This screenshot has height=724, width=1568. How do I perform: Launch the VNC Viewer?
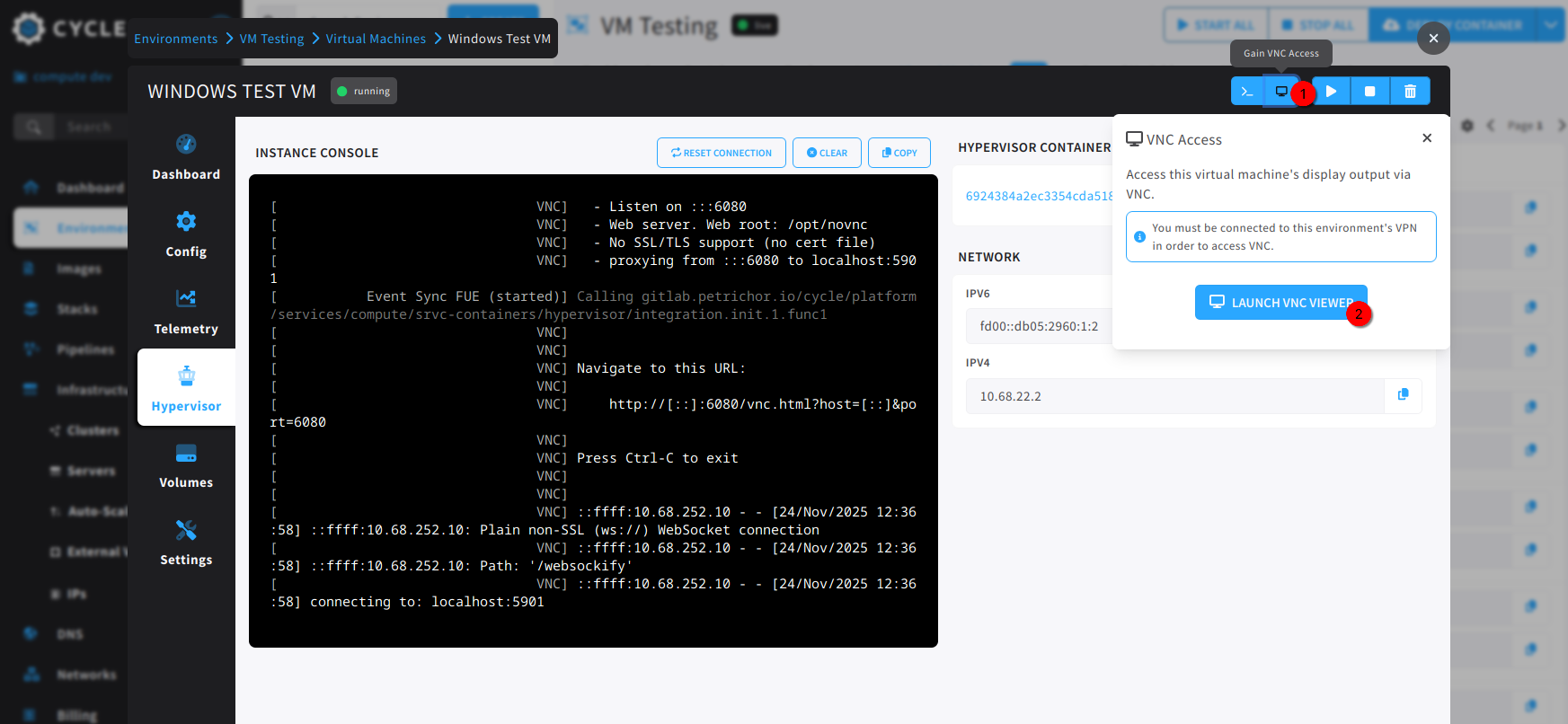[x=1280, y=303]
